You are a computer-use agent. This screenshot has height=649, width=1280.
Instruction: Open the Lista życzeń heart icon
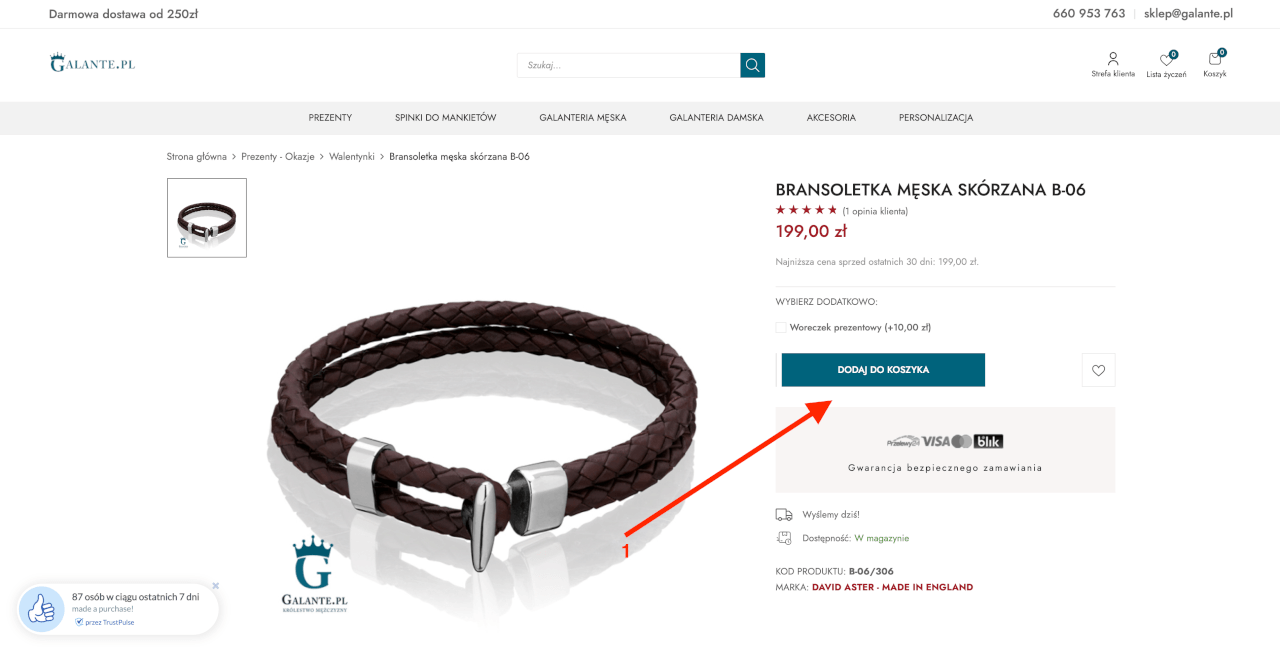point(1166,59)
